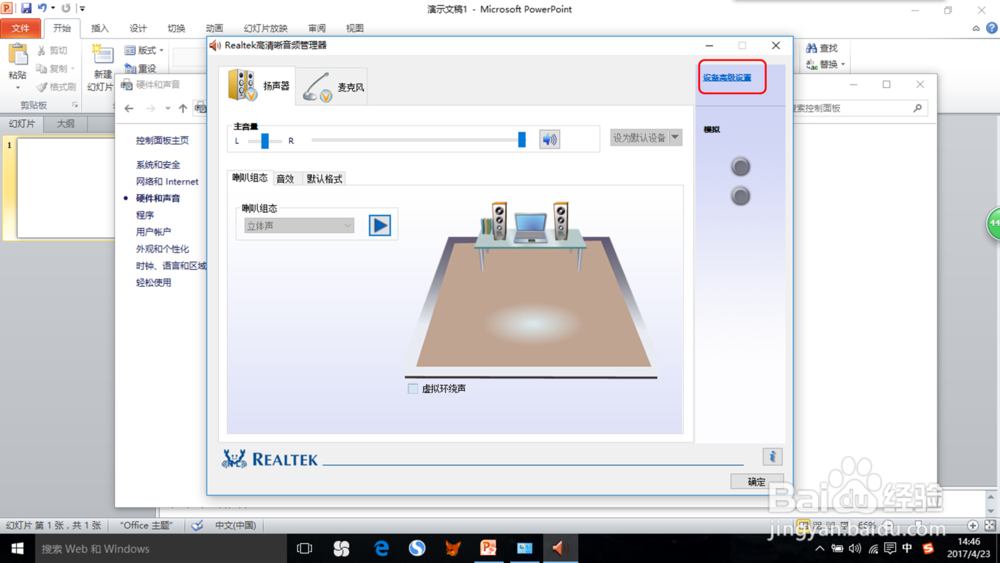Viewport: 1000px width, 563px height.
Task: Switch to the 音效 tab
Action: 285,179
